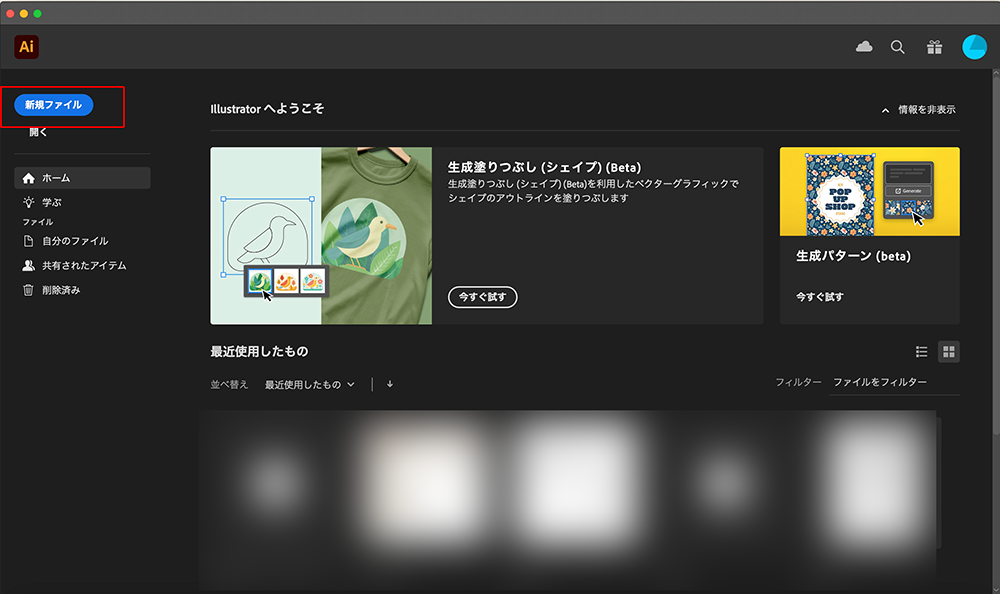Close the window with the red button
The height and width of the screenshot is (594, 1000).
[x=10, y=13]
